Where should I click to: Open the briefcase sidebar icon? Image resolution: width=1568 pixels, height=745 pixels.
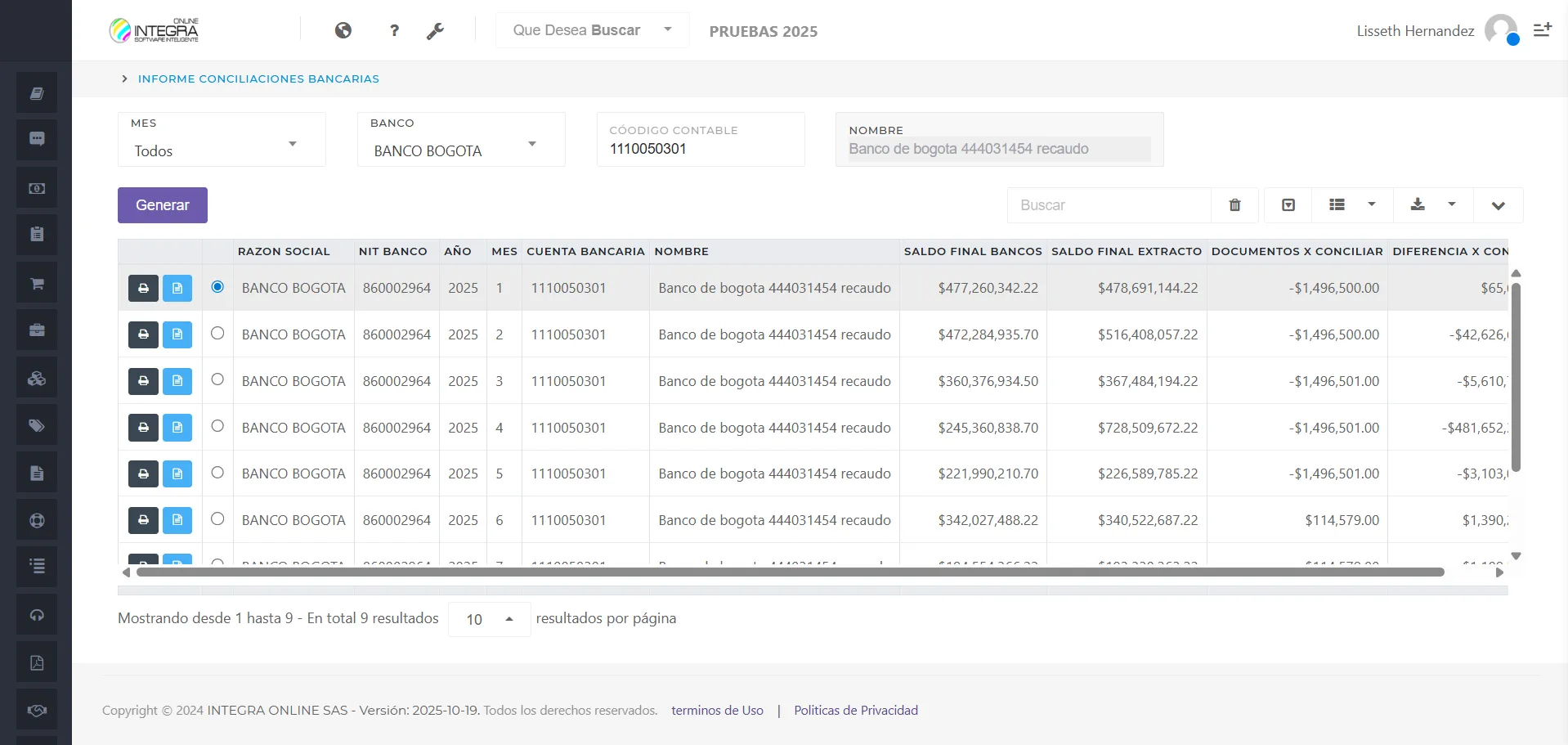click(x=37, y=330)
